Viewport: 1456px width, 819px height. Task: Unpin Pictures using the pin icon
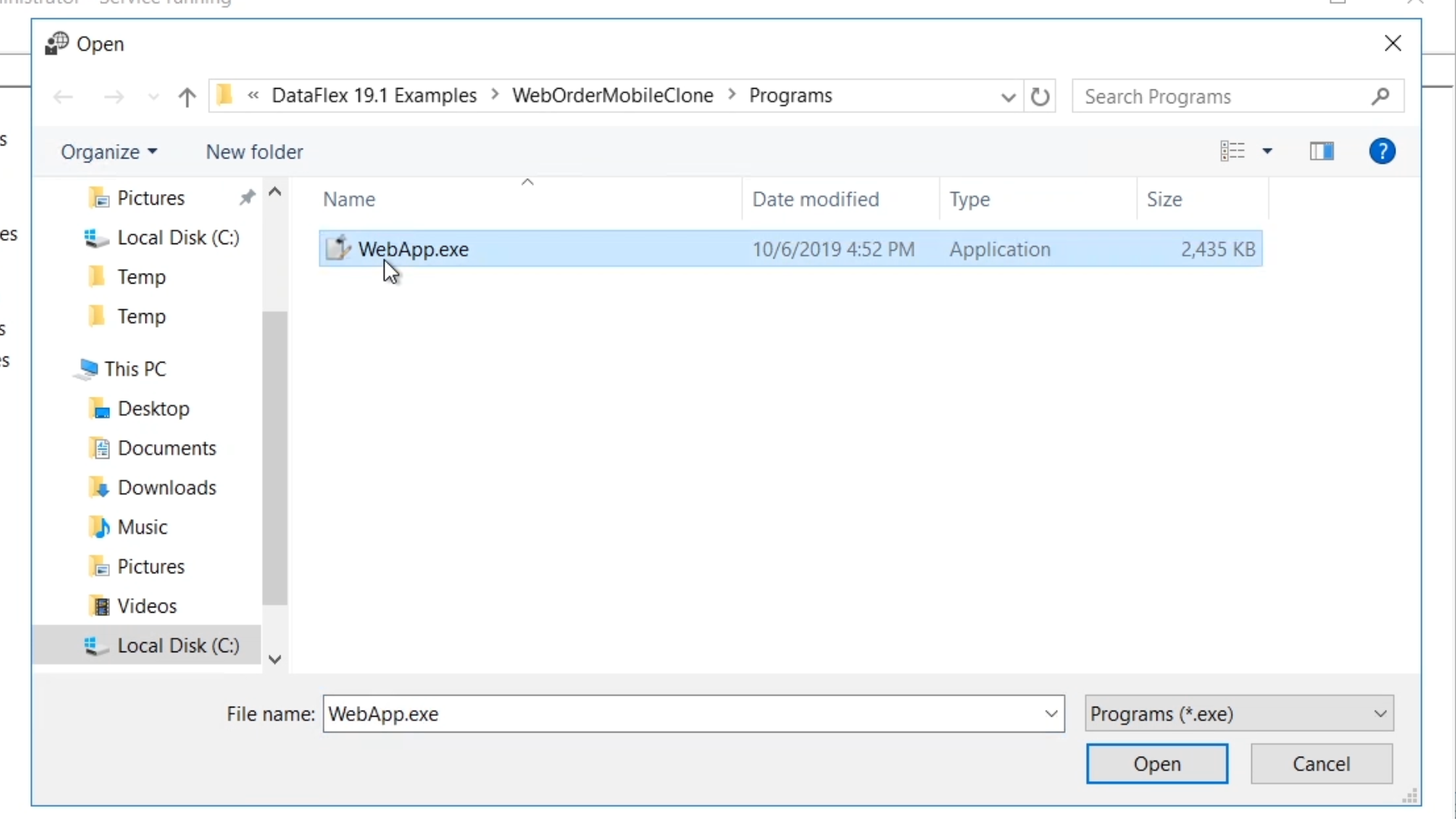[x=247, y=198]
